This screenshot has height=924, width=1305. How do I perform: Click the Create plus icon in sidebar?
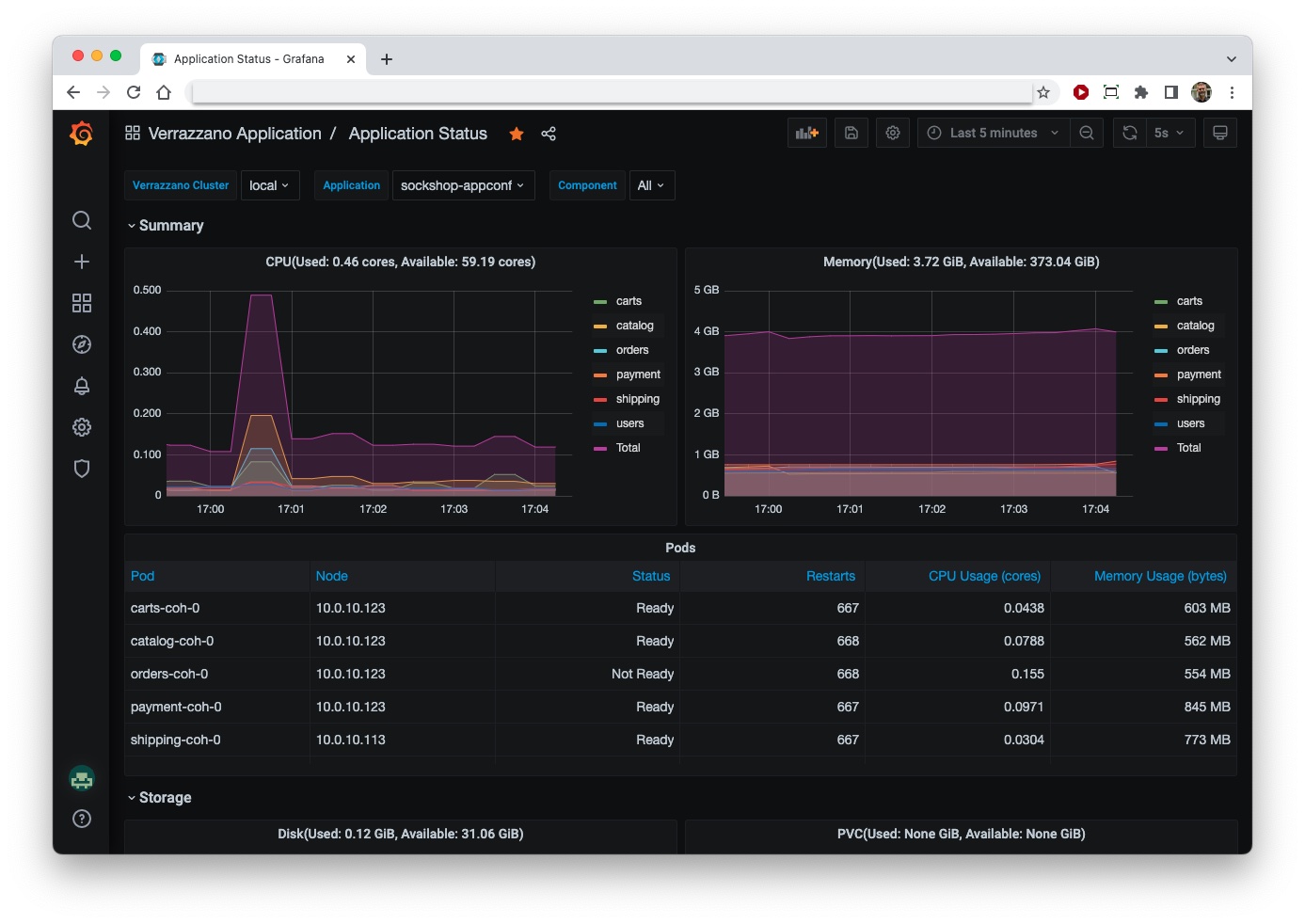[82, 261]
